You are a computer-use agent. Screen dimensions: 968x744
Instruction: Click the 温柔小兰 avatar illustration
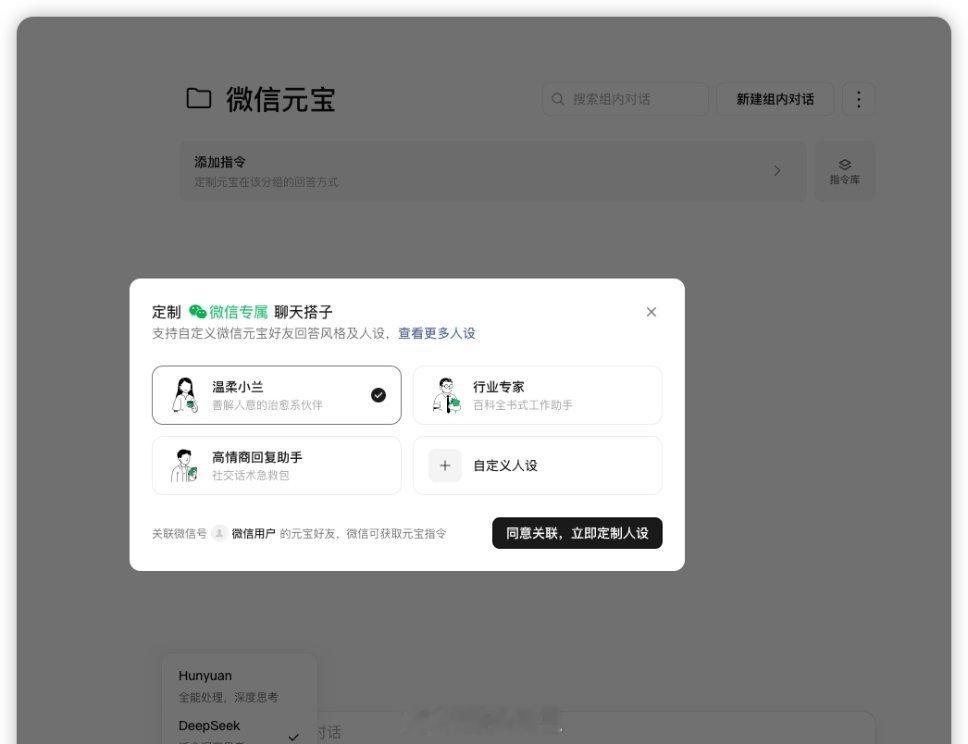pos(185,395)
